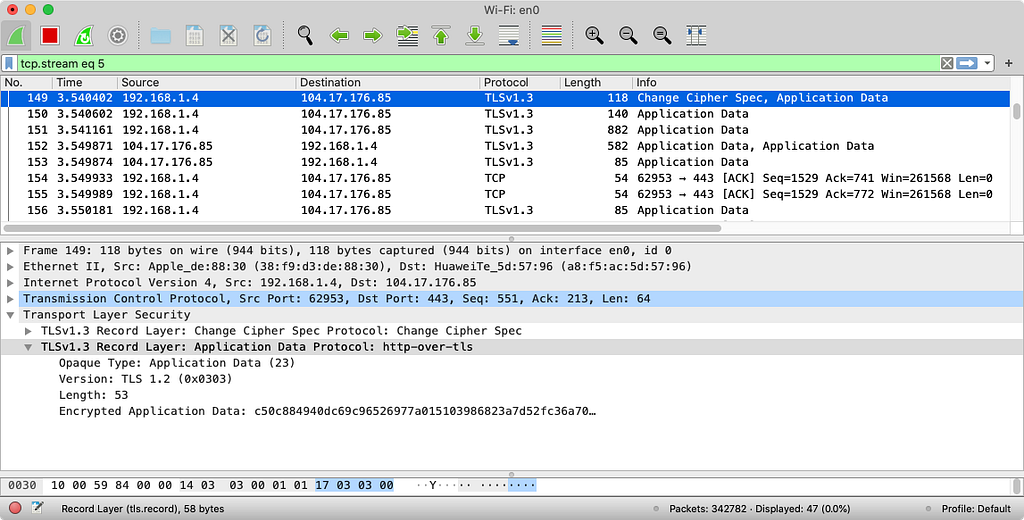The image size is (1024, 520).
Task: Click the display filter bookmark icon
Action: [x=9, y=63]
